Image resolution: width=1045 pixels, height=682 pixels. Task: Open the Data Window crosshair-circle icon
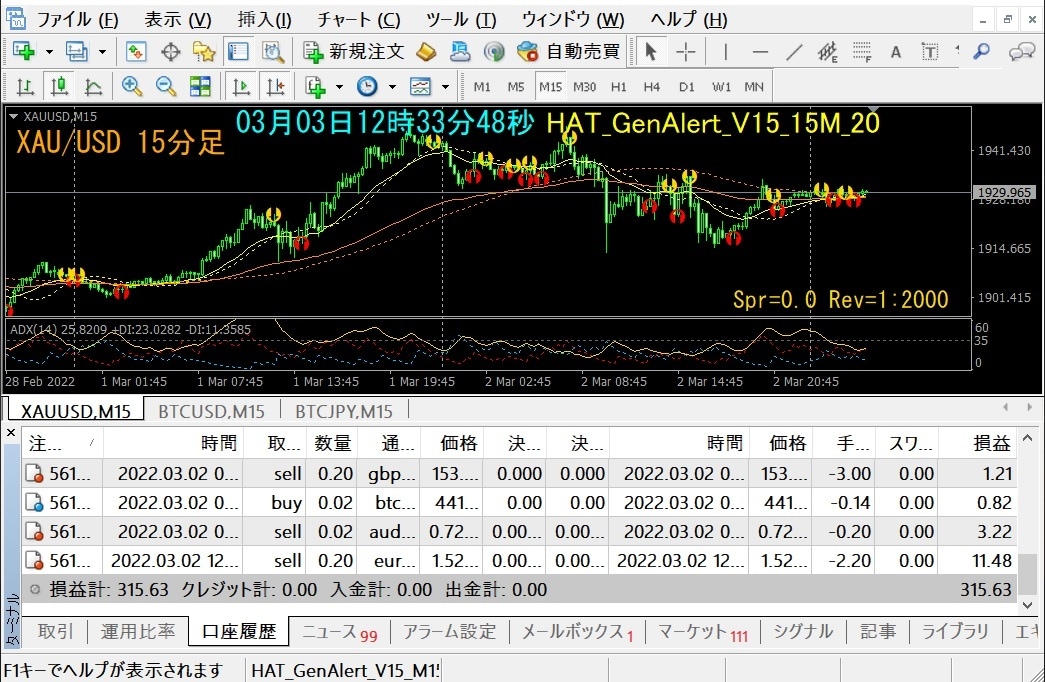tap(171, 51)
